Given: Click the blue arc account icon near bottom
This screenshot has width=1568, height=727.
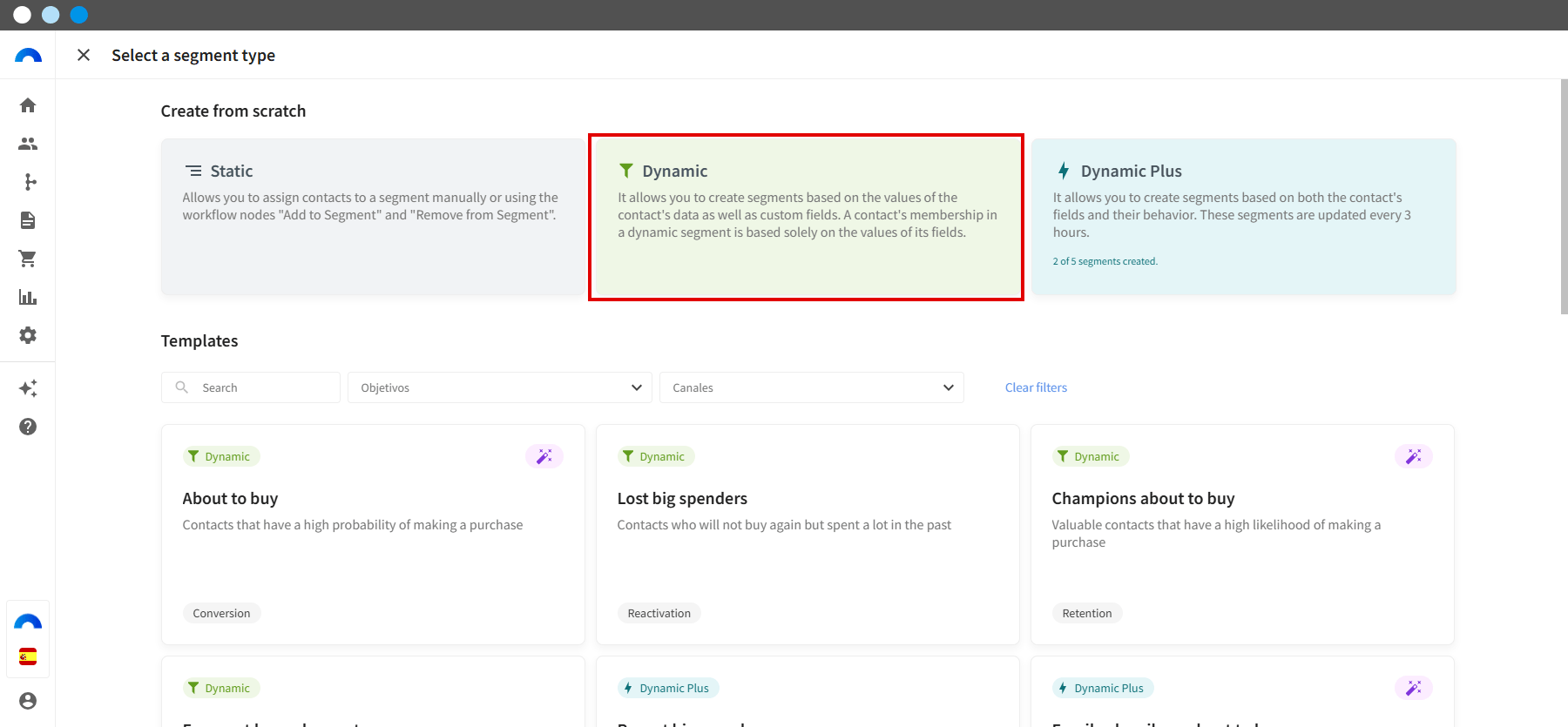Looking at the screenshot, I should point(28,622).
